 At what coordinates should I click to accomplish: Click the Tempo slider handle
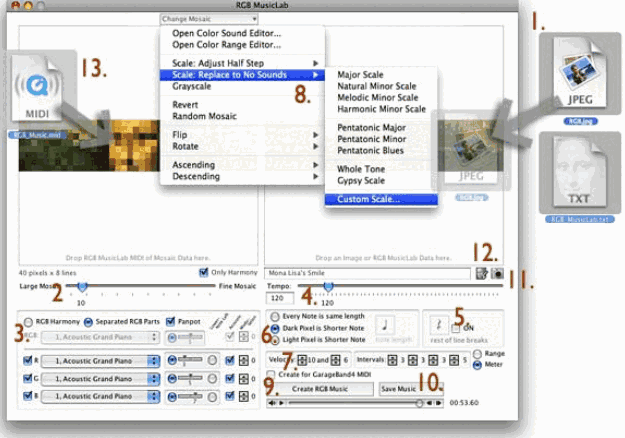(328, 286)
